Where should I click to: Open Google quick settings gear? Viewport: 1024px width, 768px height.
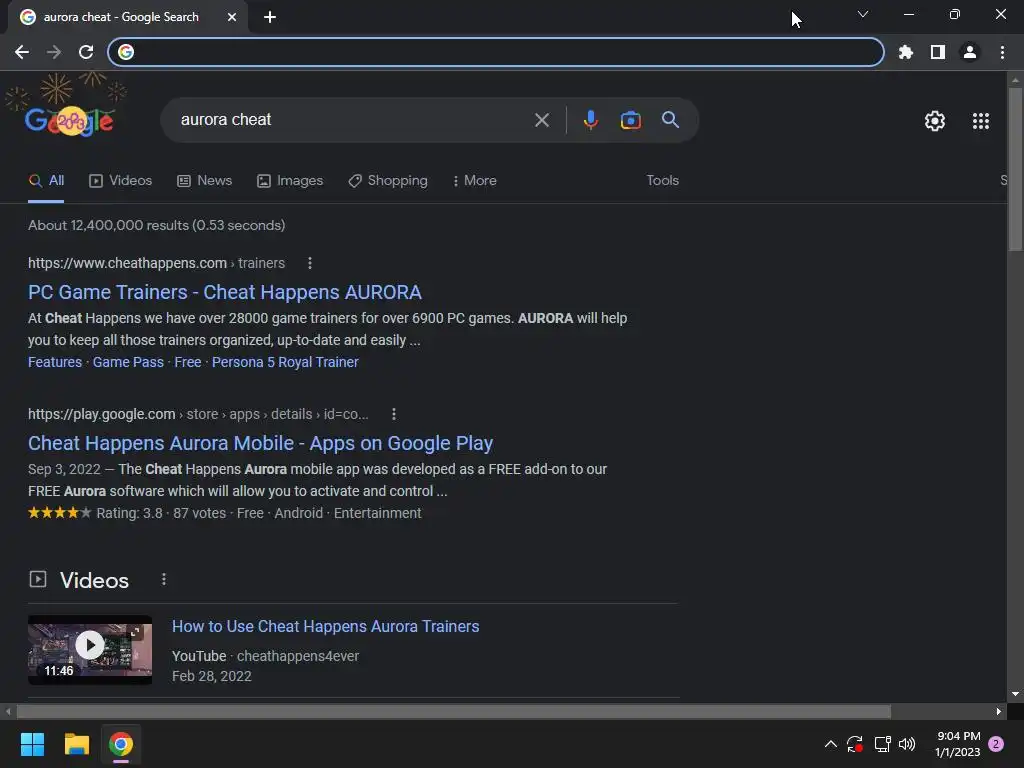tap(935, 121)
